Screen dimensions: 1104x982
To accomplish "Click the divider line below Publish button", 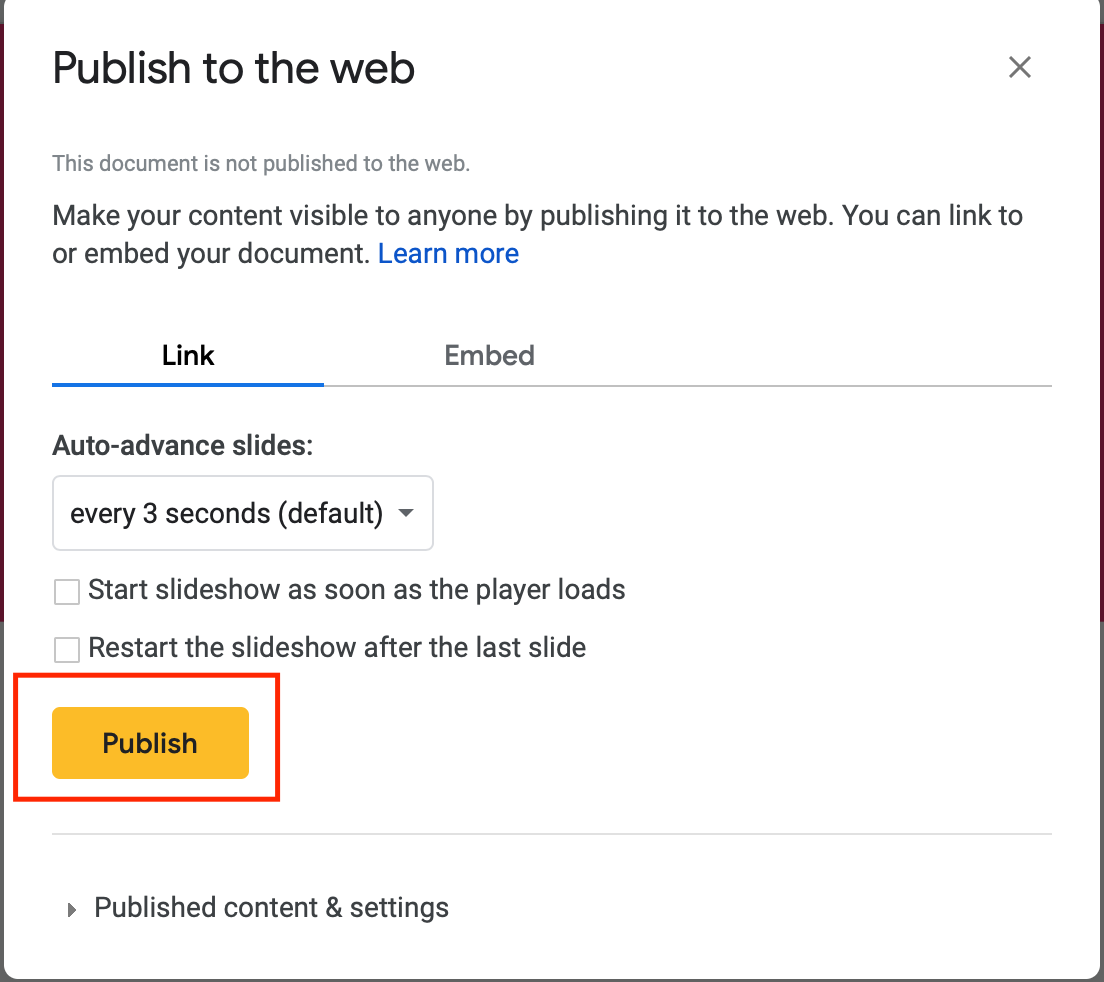I will (552, 834).
